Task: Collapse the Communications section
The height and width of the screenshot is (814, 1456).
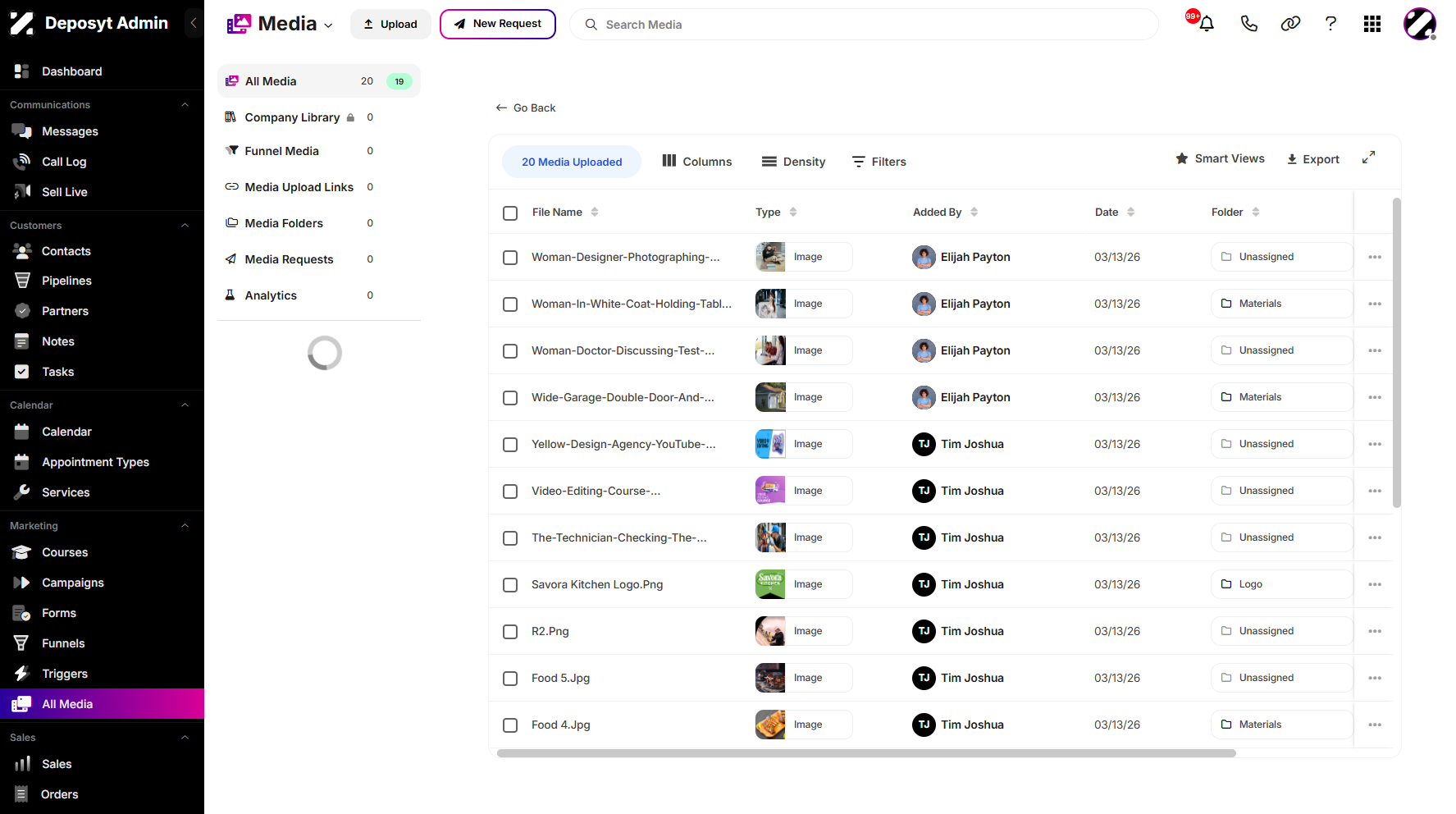Action: 185,105
